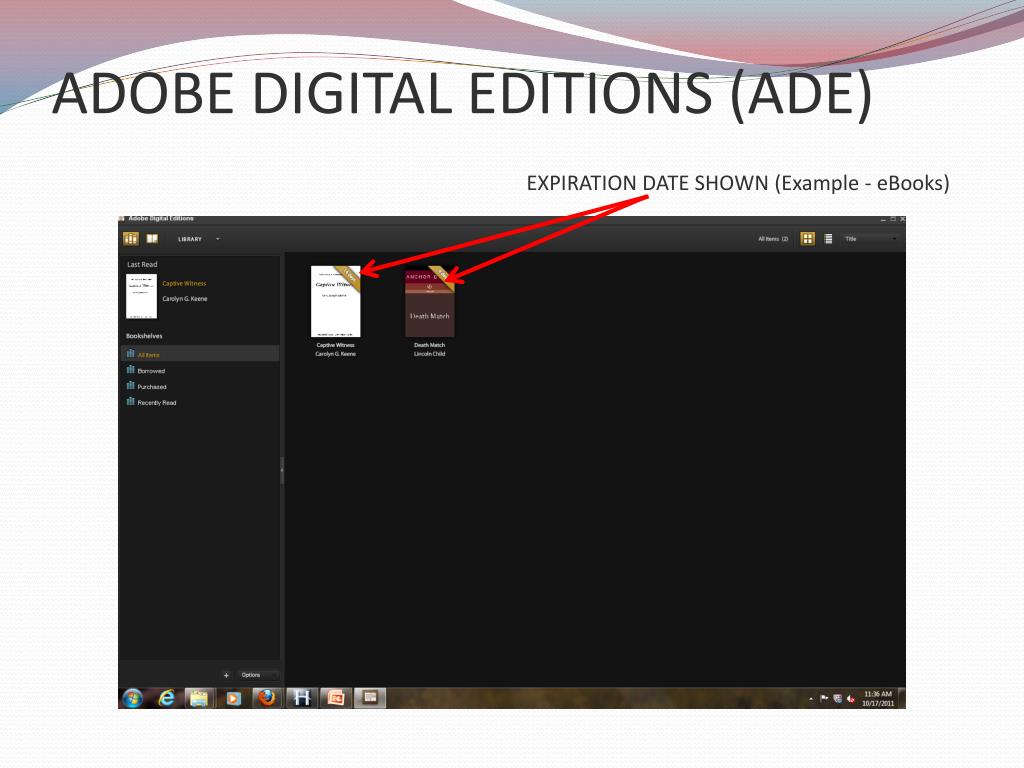Switch to Reading view icon
This screenshot has height=768, width=1024.
pyautogui.click(x=152, y=238)
